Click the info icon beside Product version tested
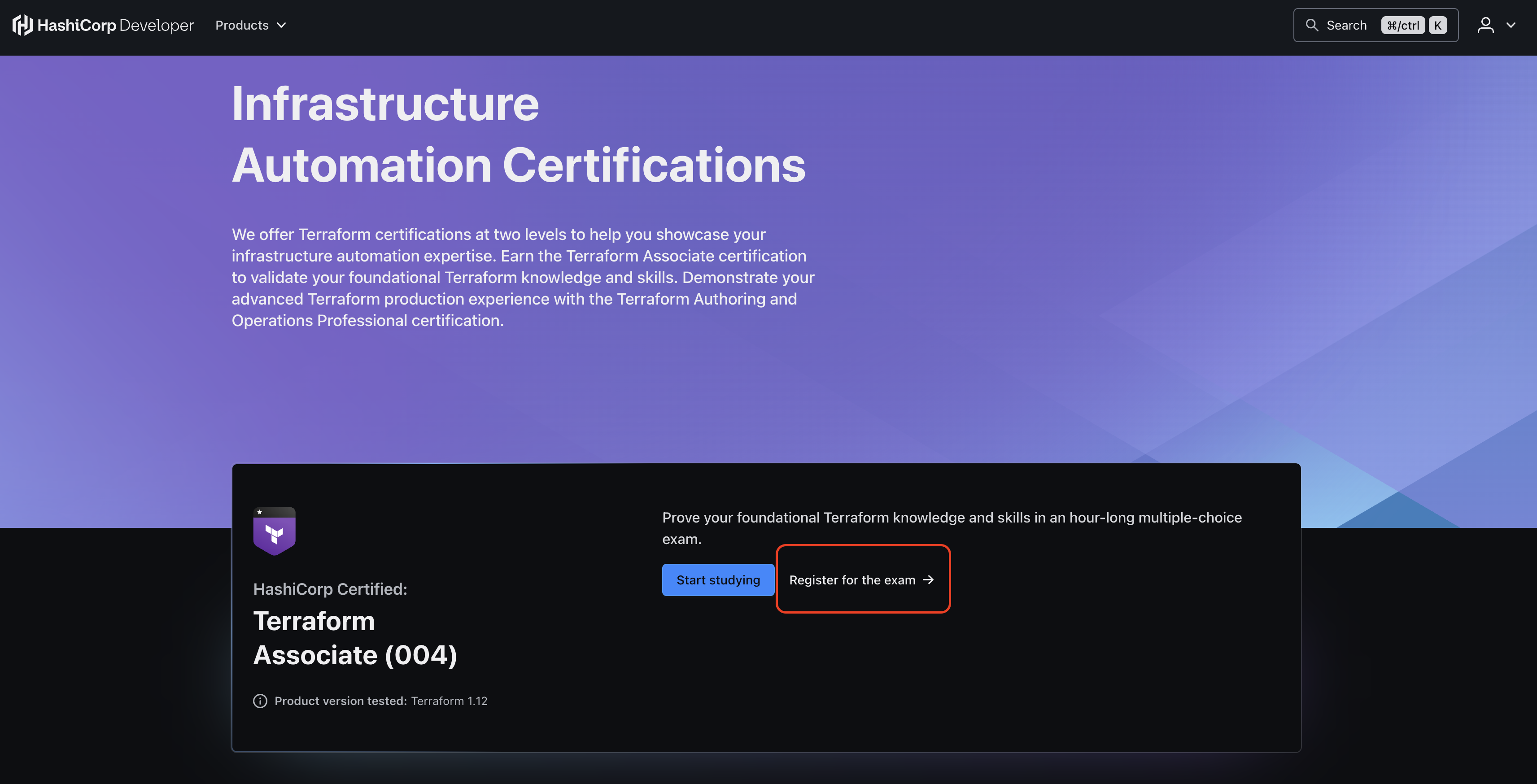This screenshot has height=784, width=1537. pos(260,701)
